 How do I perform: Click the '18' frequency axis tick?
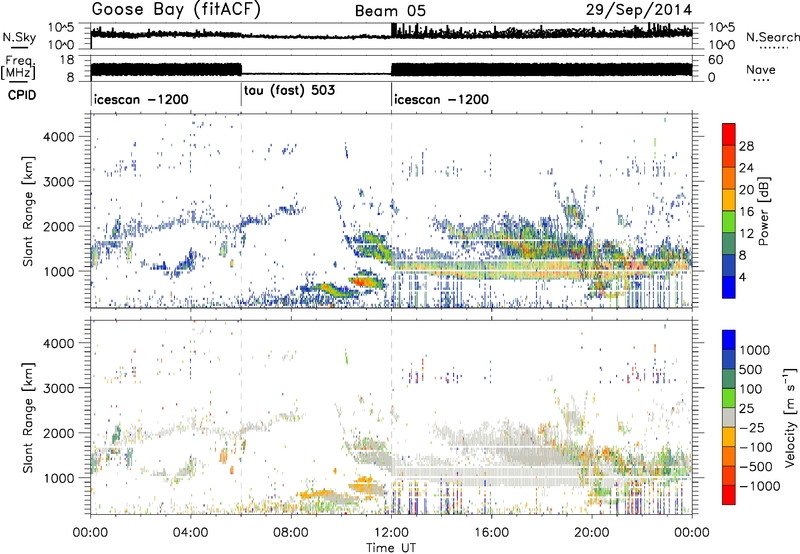point(66,60)
